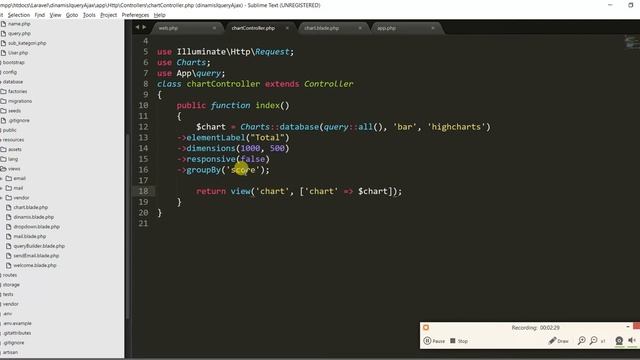
Task: Expand the mail folder
Action: [x=18, y=188]
